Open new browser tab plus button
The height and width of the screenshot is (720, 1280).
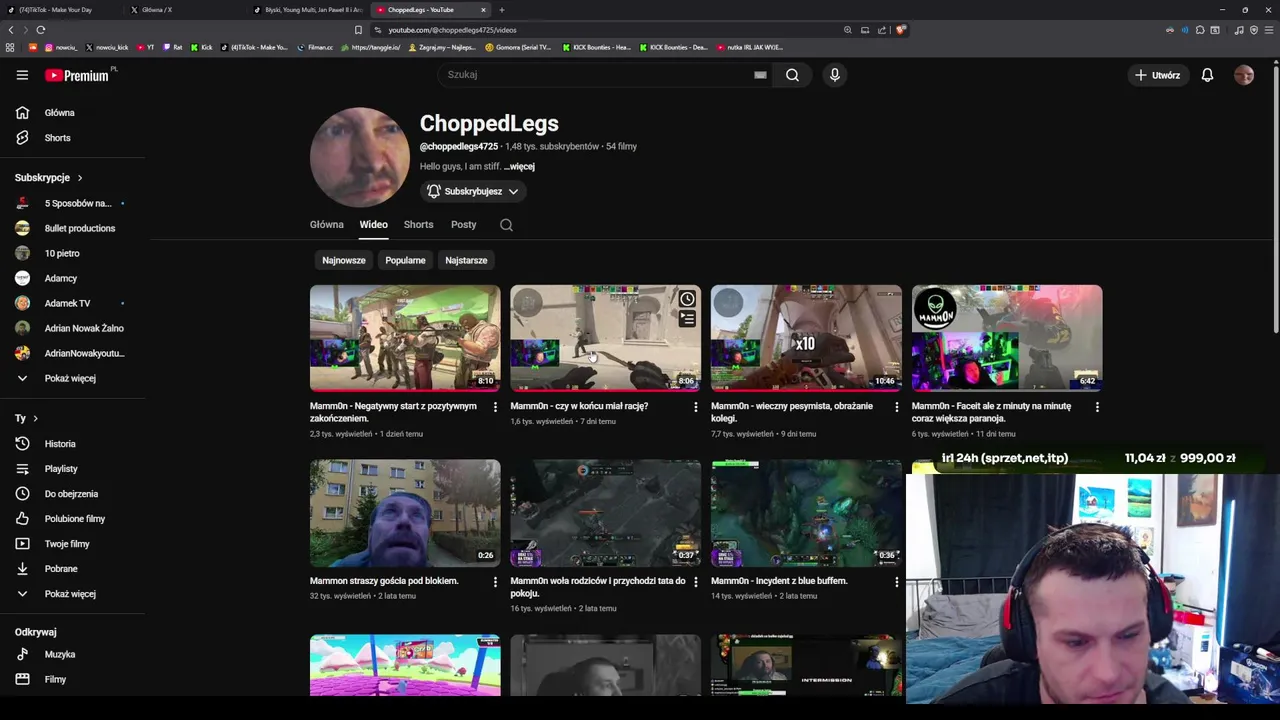point(502,10)
